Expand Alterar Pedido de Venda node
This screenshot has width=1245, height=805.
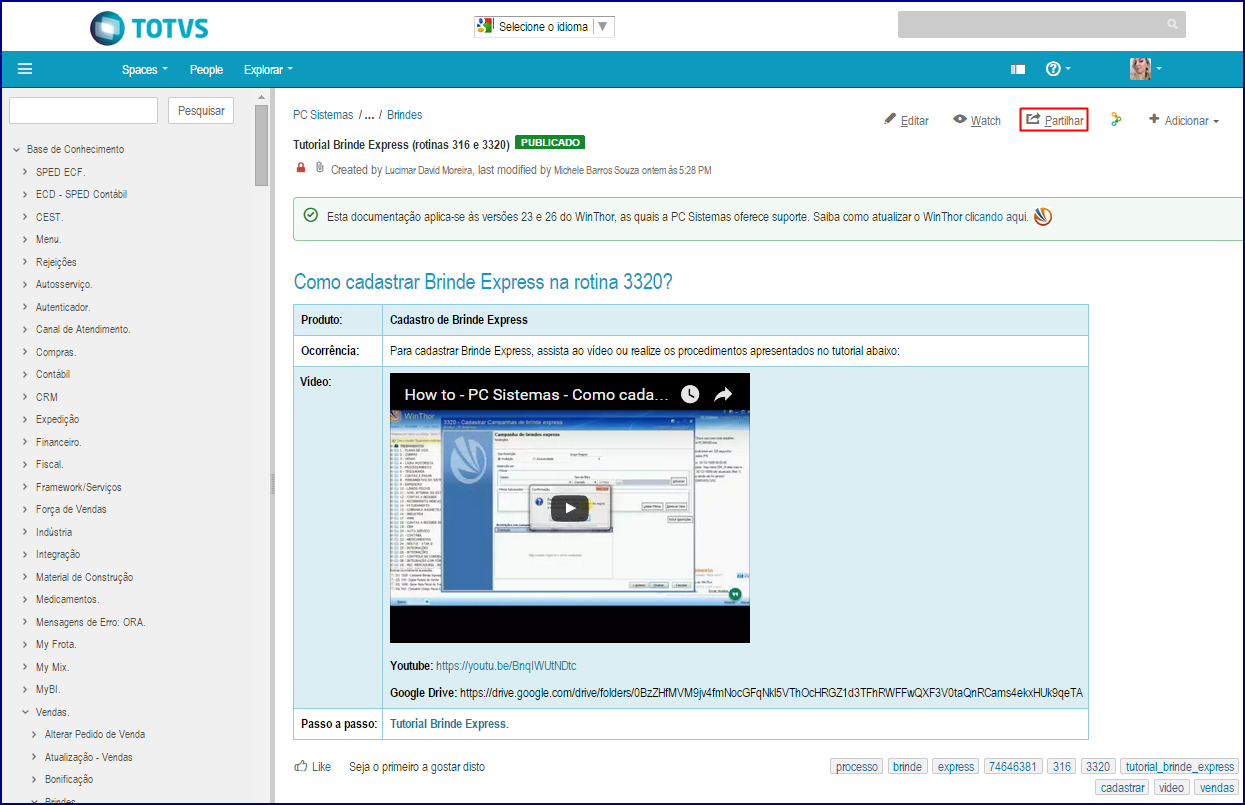pos(34,734)
